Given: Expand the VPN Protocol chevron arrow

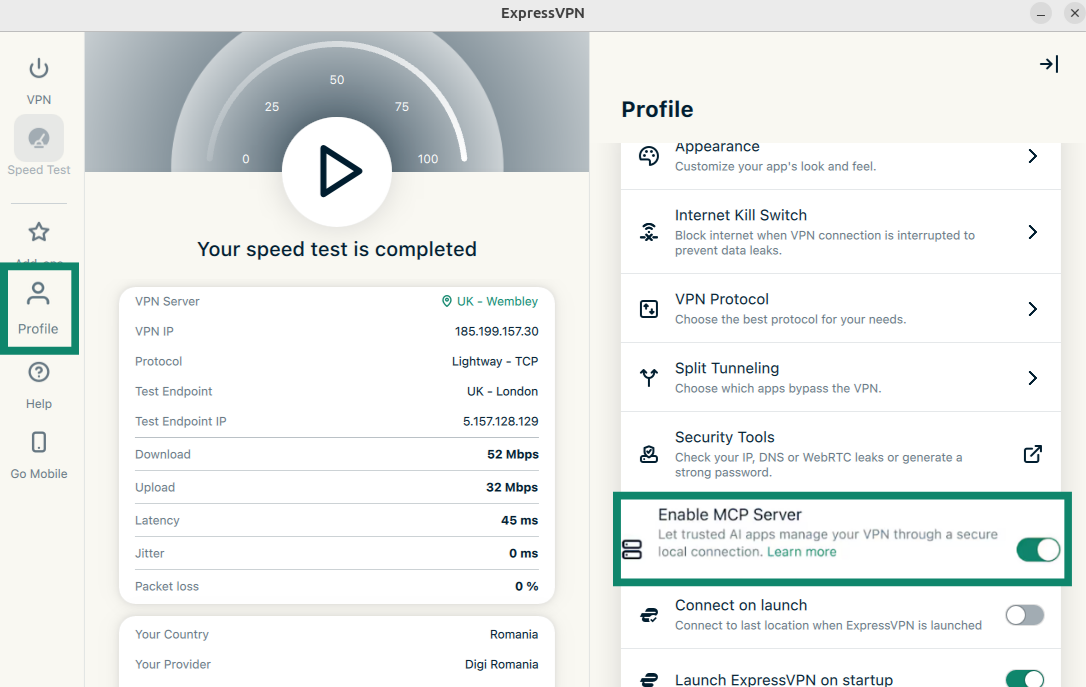Looking at the screenshot, I should pyautogui.click(x=1033, y=309).
